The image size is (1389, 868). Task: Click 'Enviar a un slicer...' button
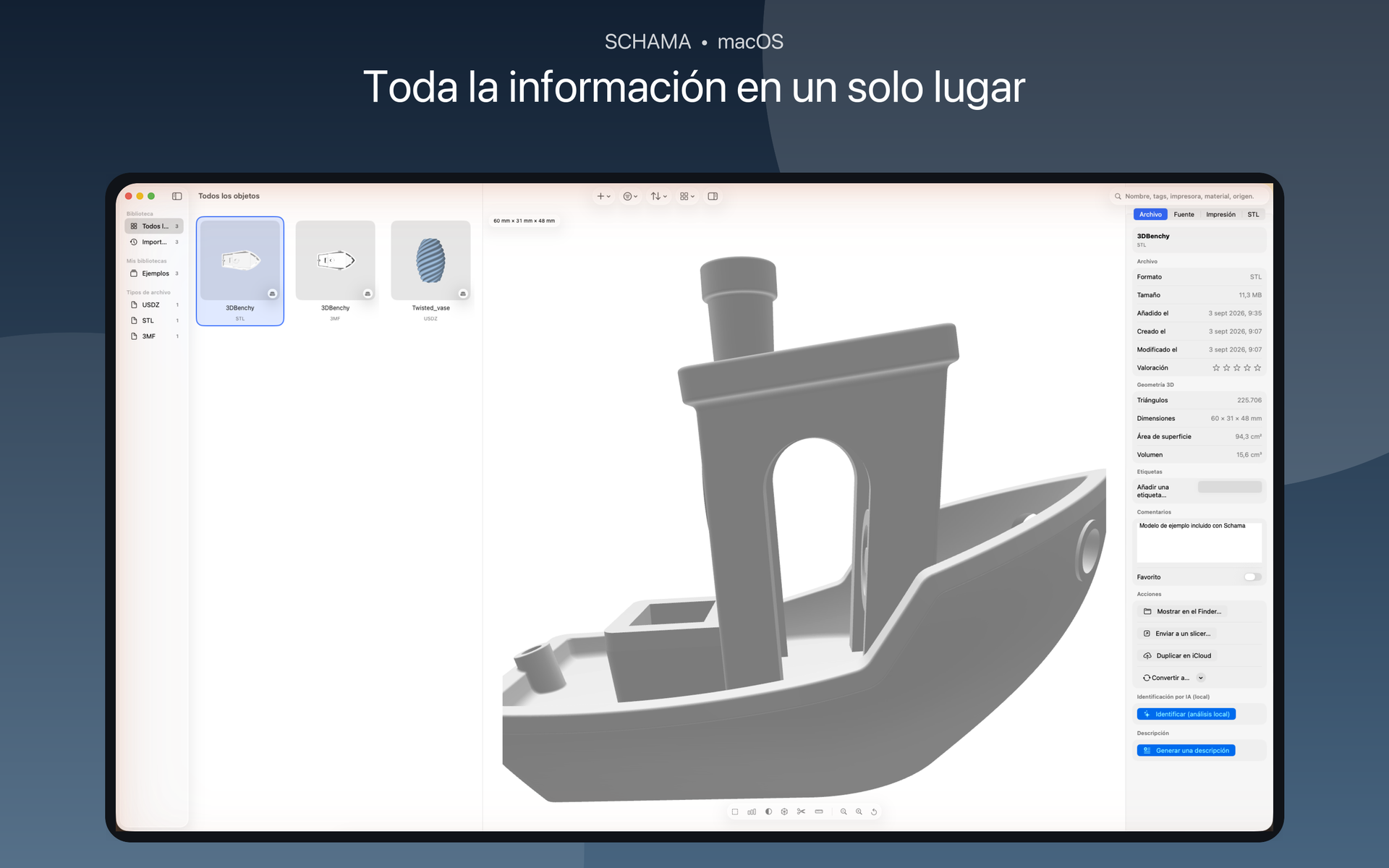pyautogui.click(x=1177, y=634)
